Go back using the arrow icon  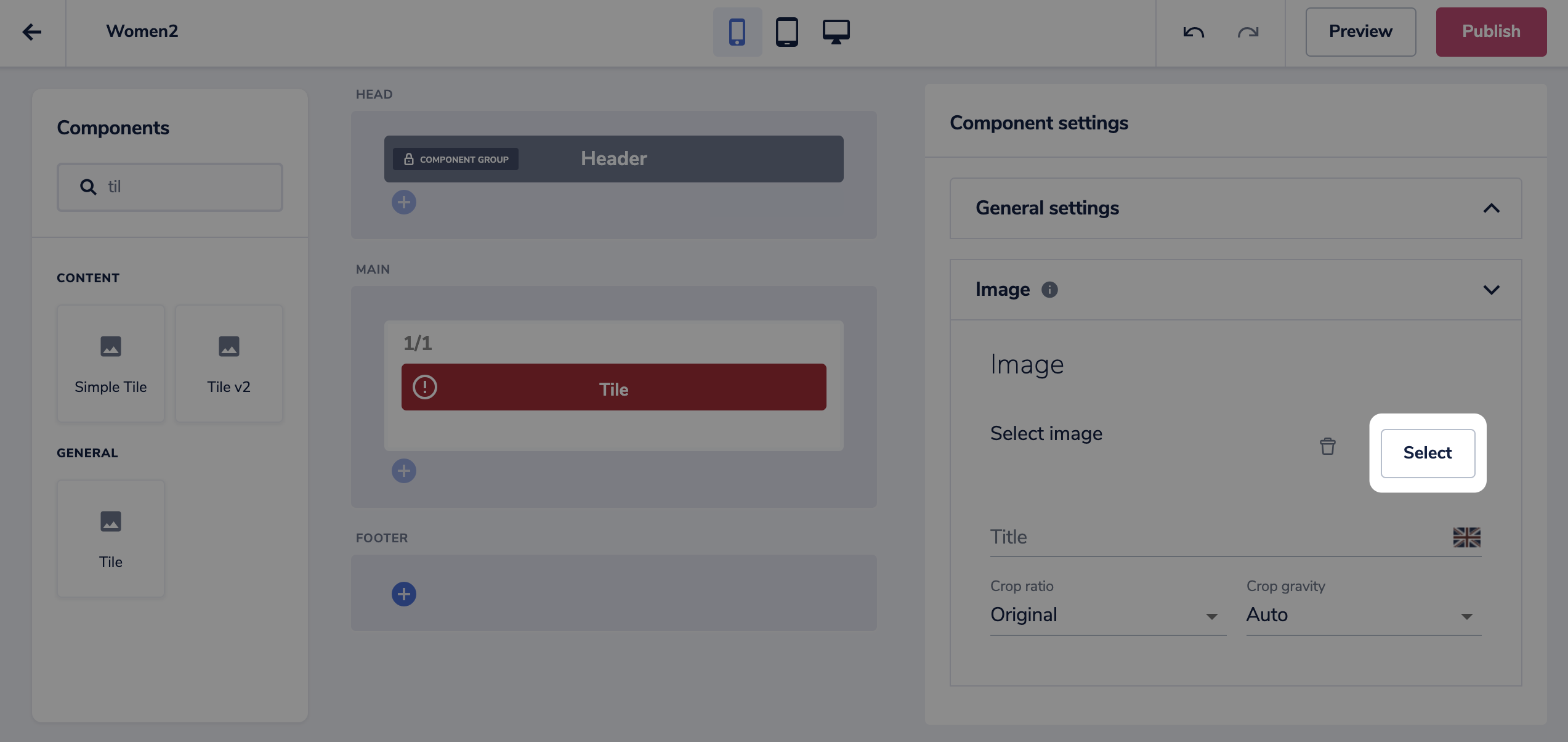tap(31, 31)
